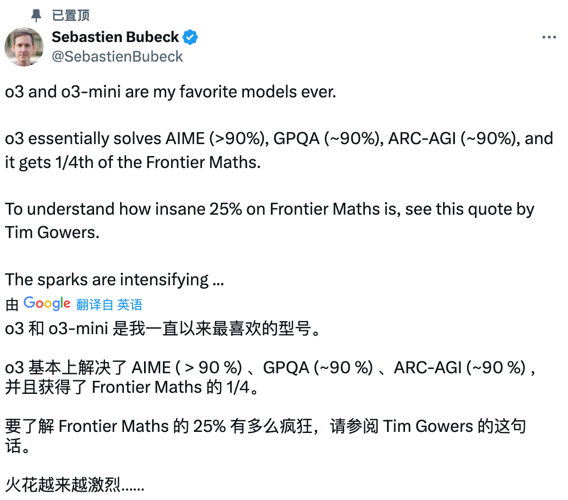
Task: Click "The sparks are intensifying ..." line
Action: (x=114, y=280)
